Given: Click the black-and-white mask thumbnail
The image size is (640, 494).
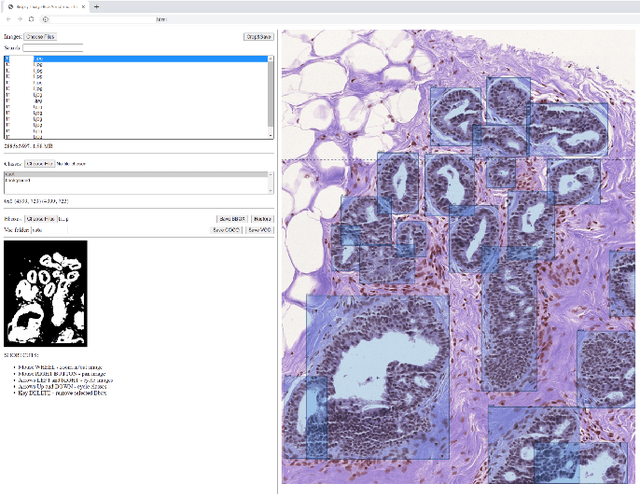Looking at the screenshot, I should (46, 293).
